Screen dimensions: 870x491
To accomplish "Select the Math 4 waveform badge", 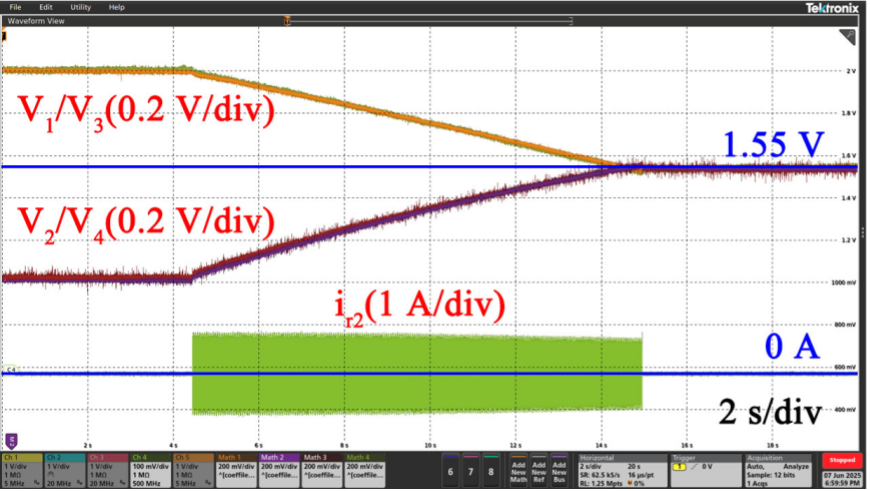I will [x=367, y=469].
